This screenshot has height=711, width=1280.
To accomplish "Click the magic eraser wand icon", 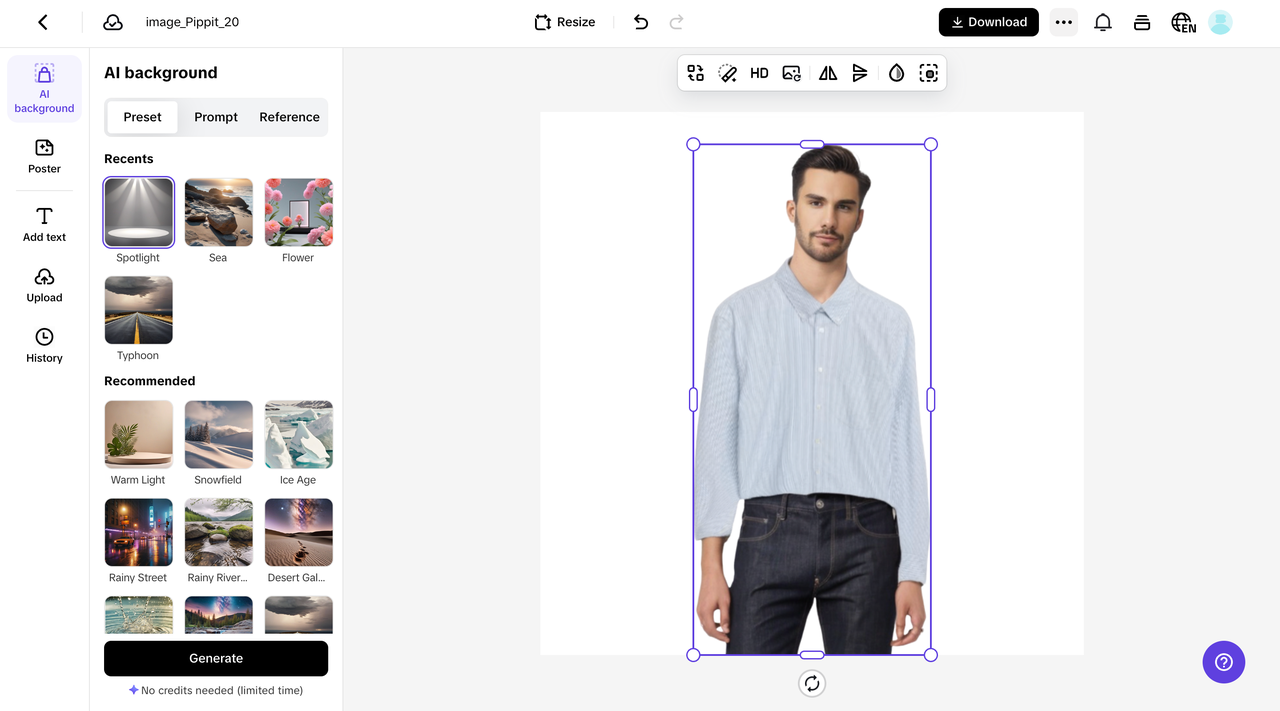I will (728, 73).
